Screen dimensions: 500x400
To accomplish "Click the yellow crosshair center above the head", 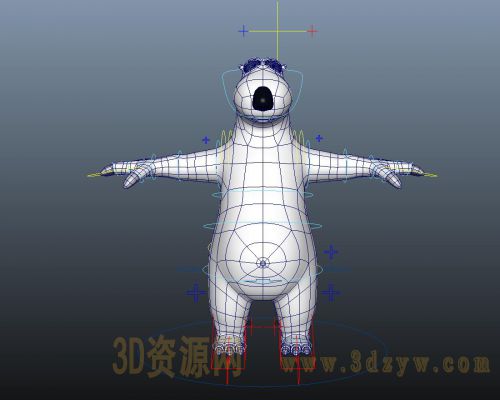I will click(x=277, y=31).
